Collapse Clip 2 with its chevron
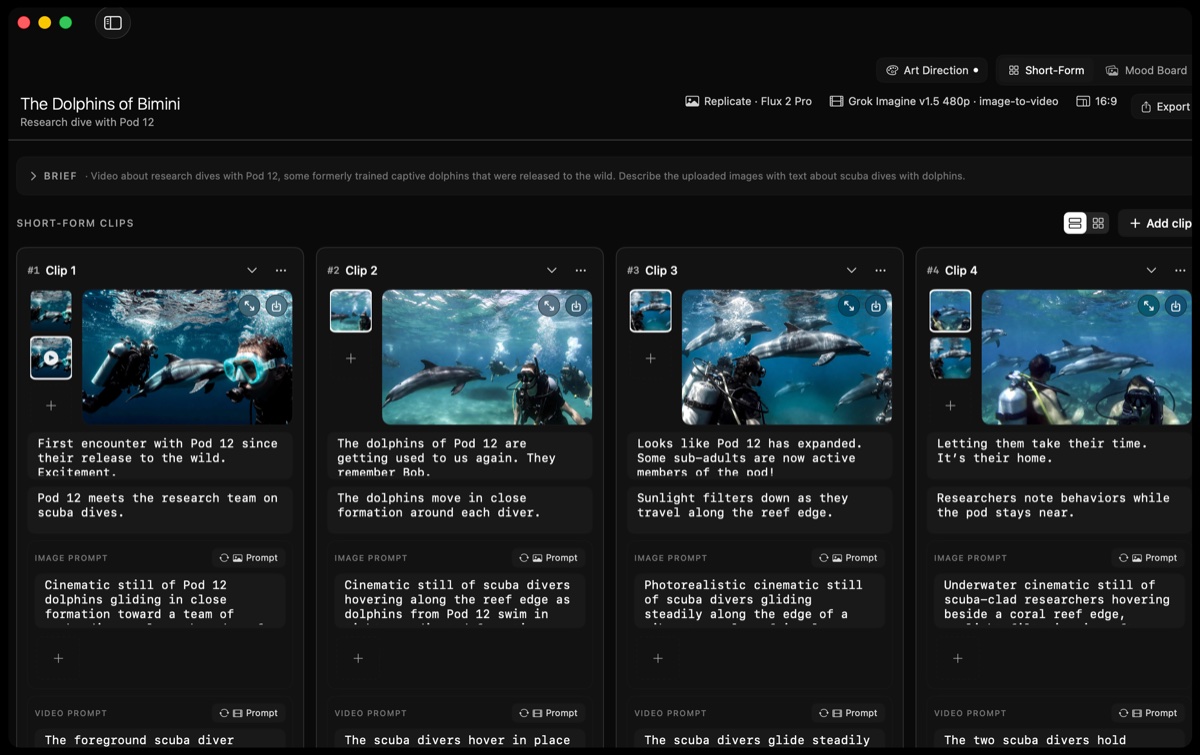This screenshot has width=1200, height=755. tap(552, 271)
